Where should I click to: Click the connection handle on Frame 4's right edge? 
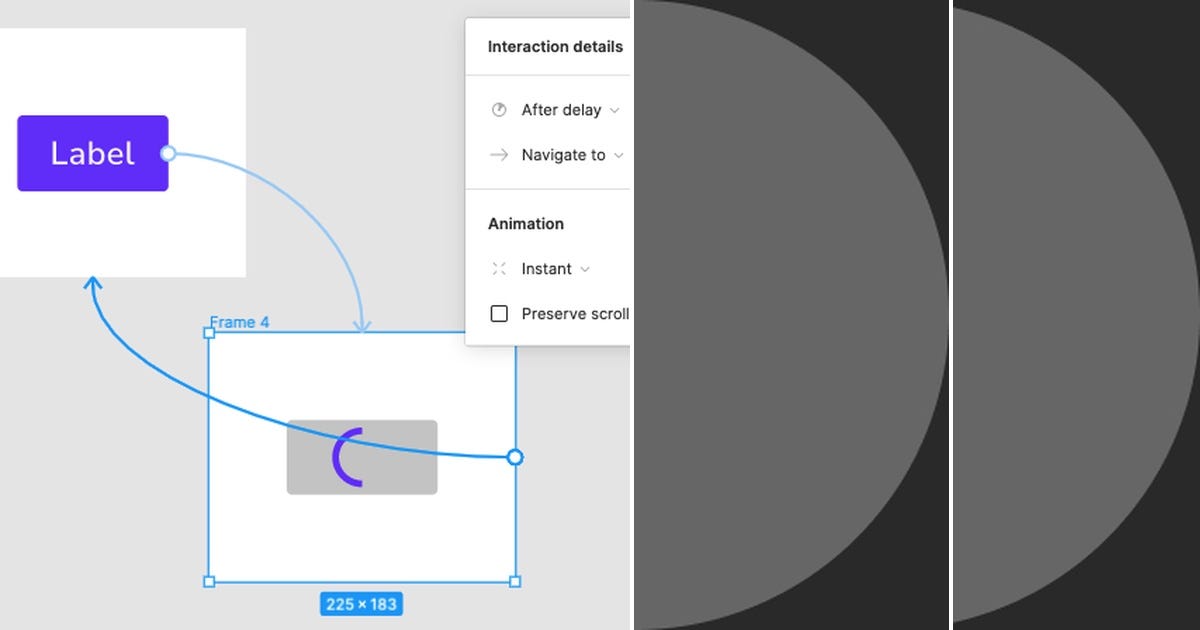tap(514, 457)
